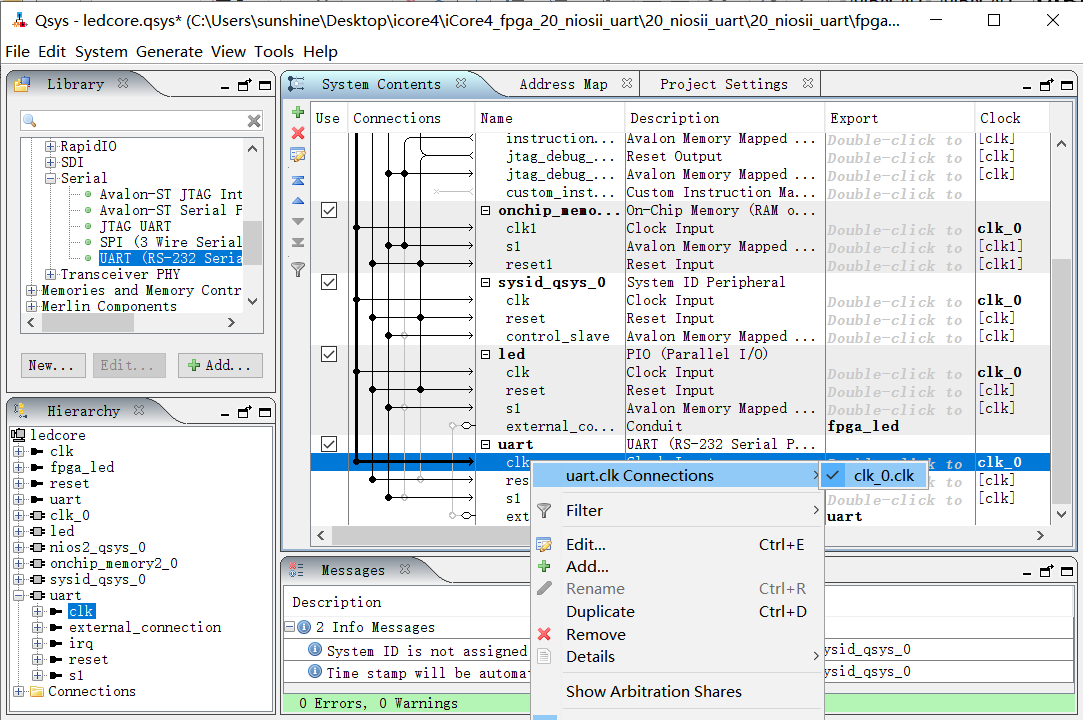Switch to the Address Map tab
This screenshot has height=720, width=1083.
[x=562, y=84]
